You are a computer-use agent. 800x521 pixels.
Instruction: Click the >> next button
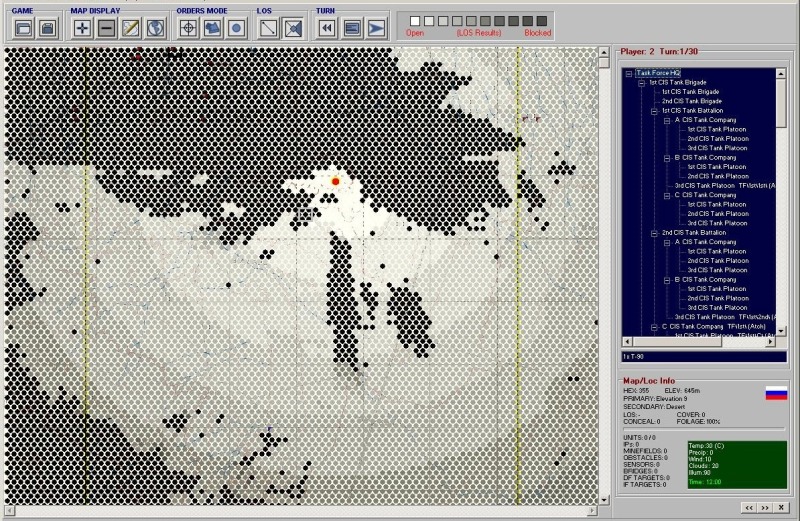(763, 507)
